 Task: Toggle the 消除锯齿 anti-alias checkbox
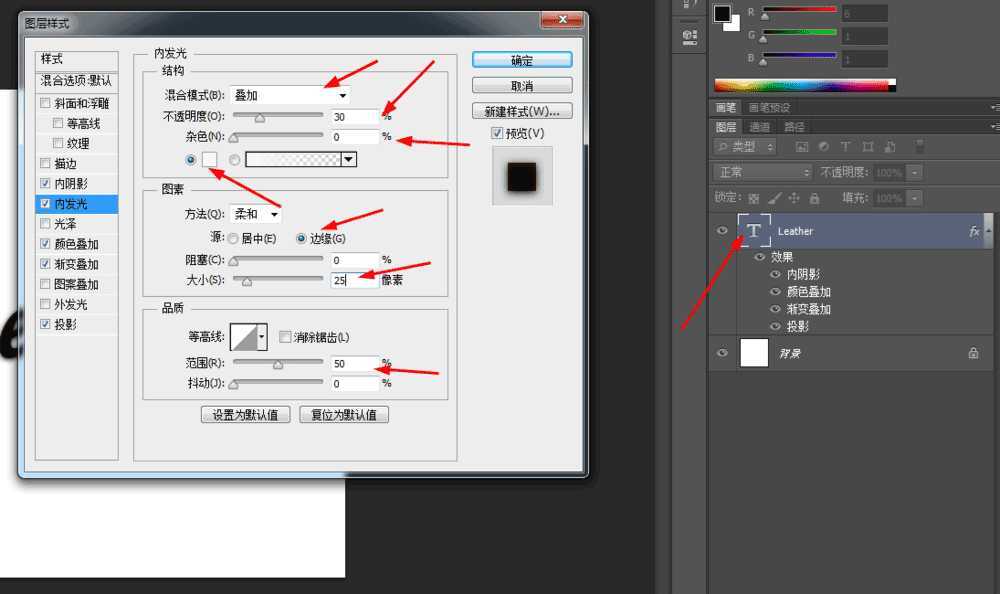click(x=287, y=336)
